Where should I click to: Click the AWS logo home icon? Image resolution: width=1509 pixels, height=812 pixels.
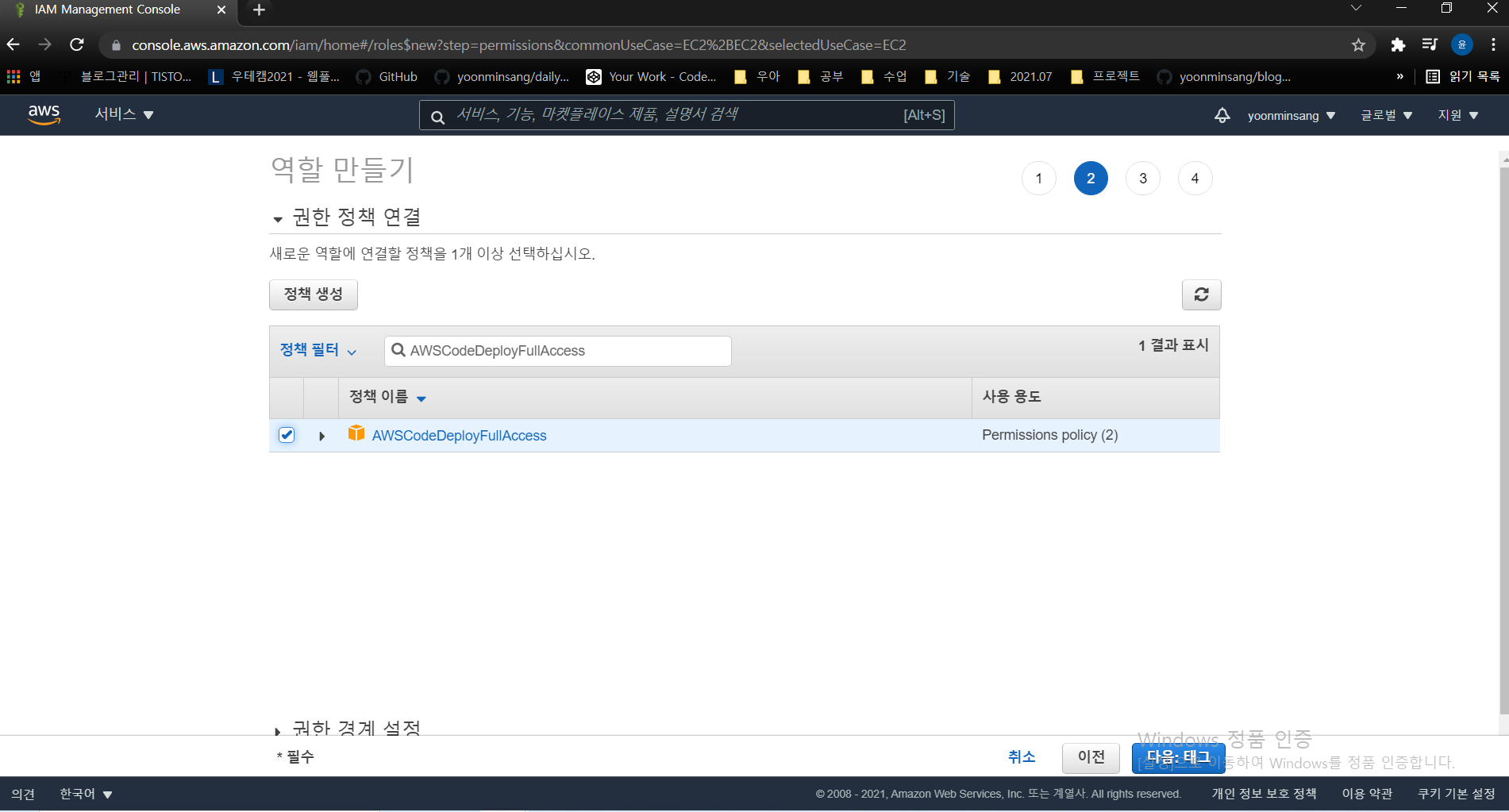pos(44,114)
